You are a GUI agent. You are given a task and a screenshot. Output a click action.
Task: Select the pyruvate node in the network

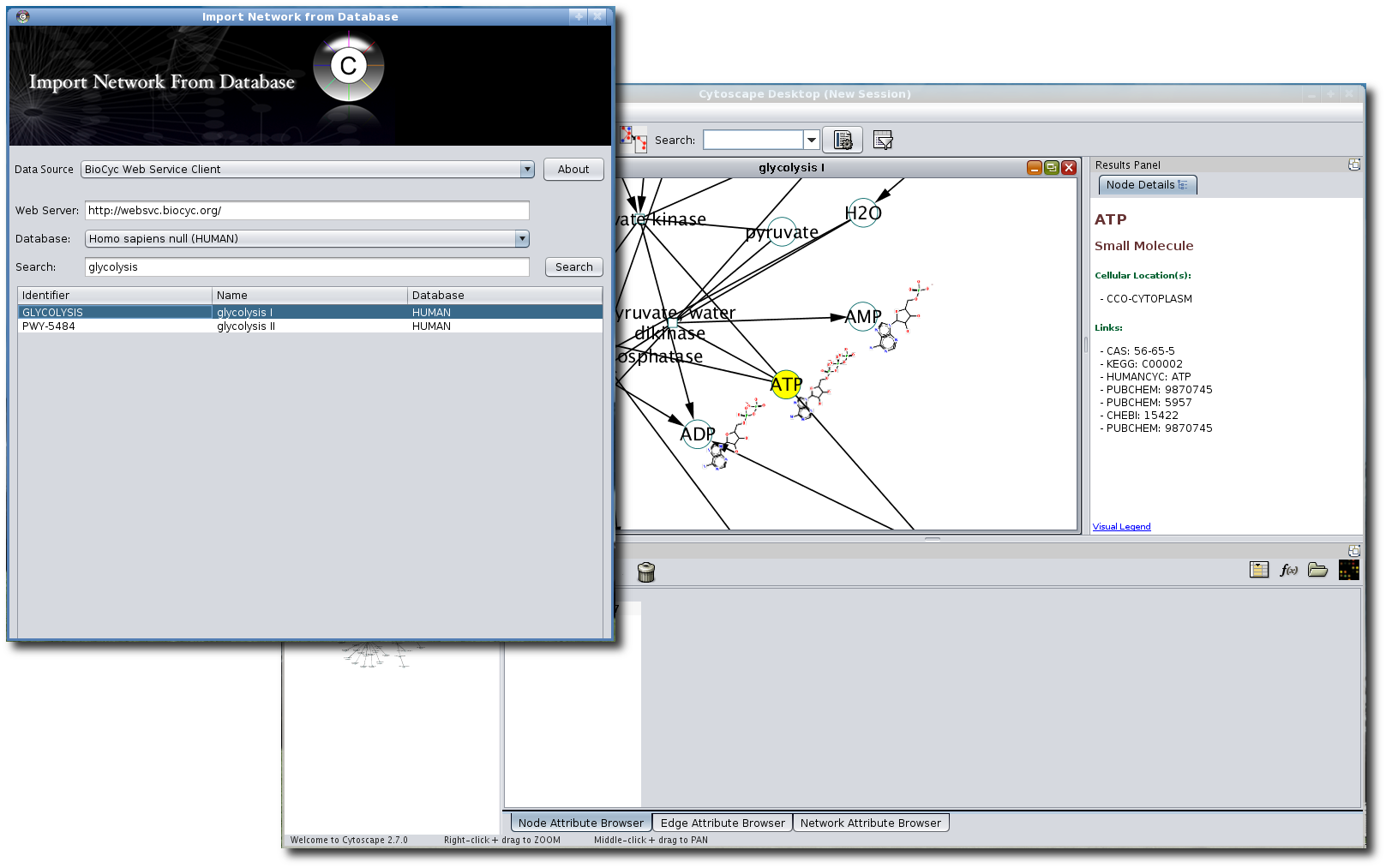pyautogui.click(x=782, y=232)
